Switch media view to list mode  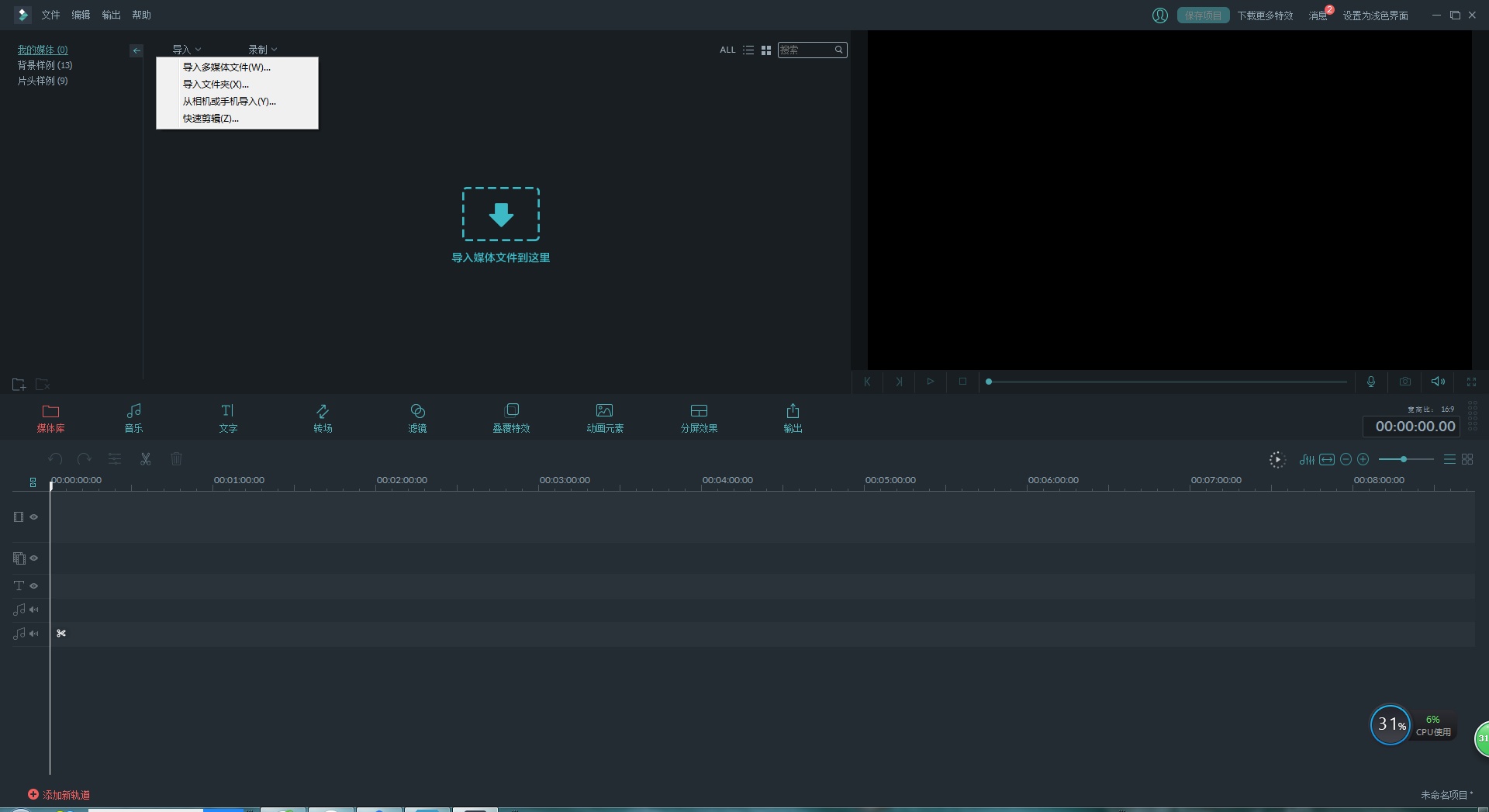point(748,50)
